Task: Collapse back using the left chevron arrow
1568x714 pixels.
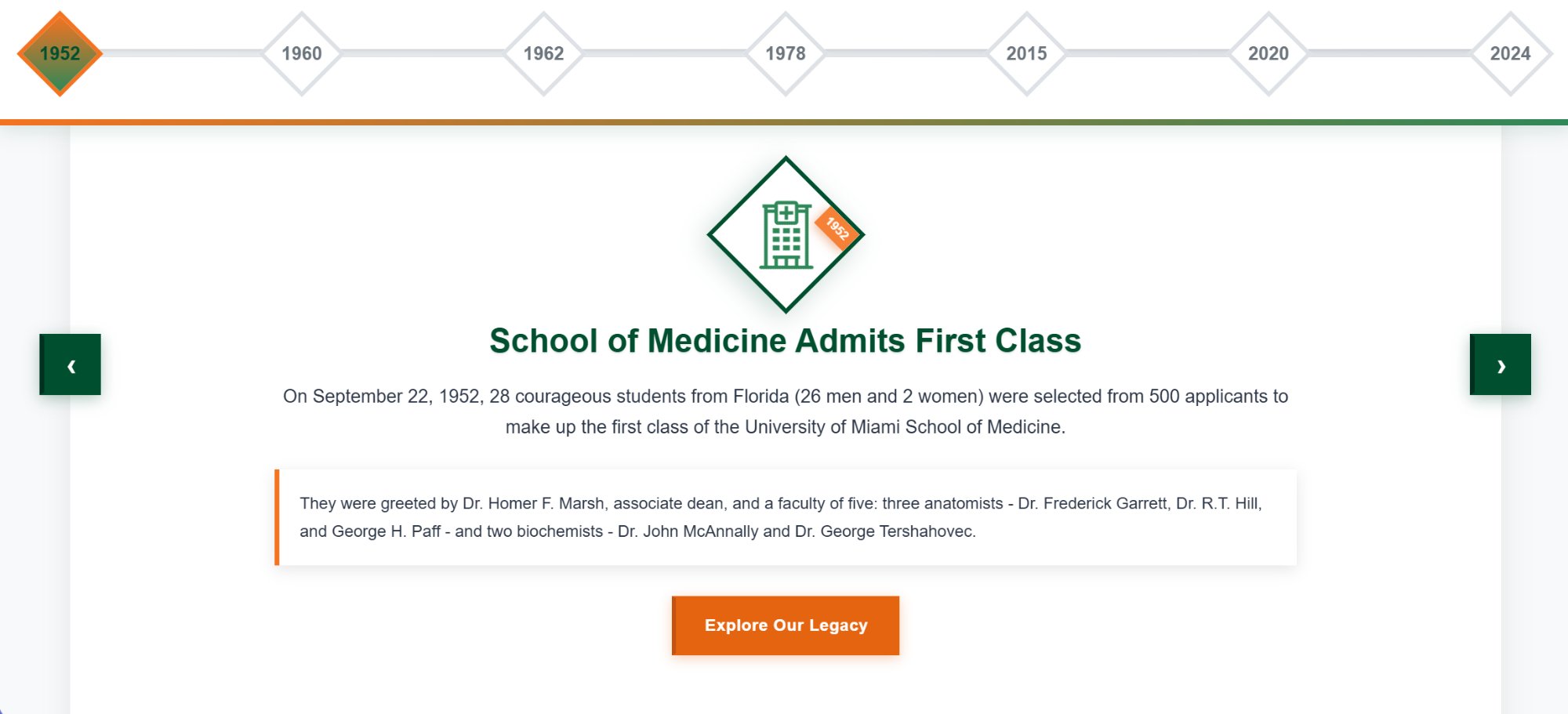Action: (70, 364)
